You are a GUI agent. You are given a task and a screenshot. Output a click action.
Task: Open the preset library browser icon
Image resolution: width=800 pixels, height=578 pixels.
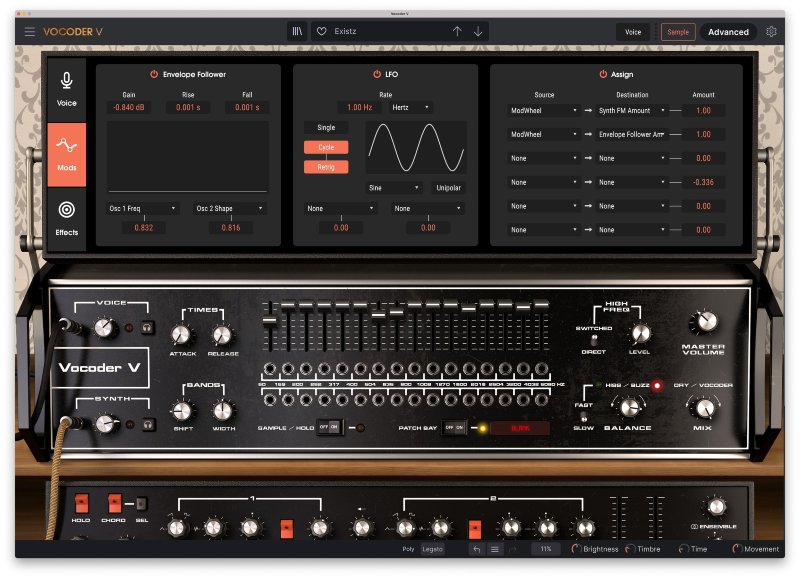(x=297, y=31)
